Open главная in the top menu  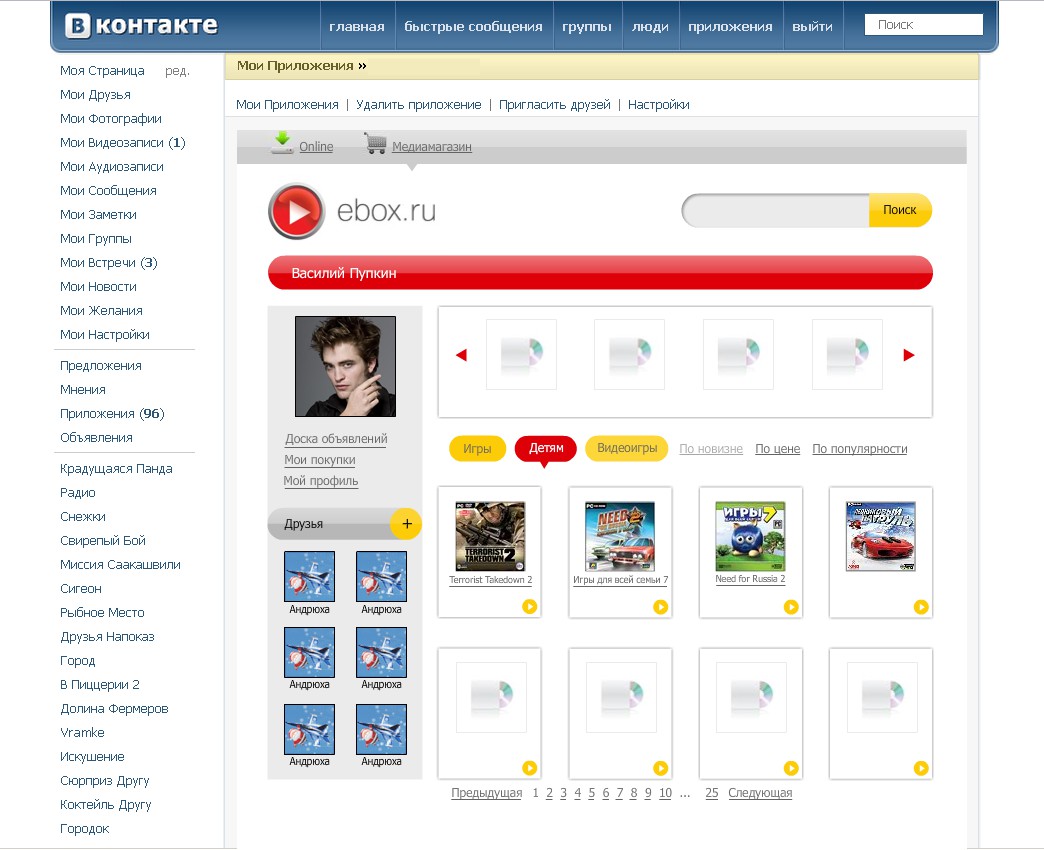pos(357,27)
